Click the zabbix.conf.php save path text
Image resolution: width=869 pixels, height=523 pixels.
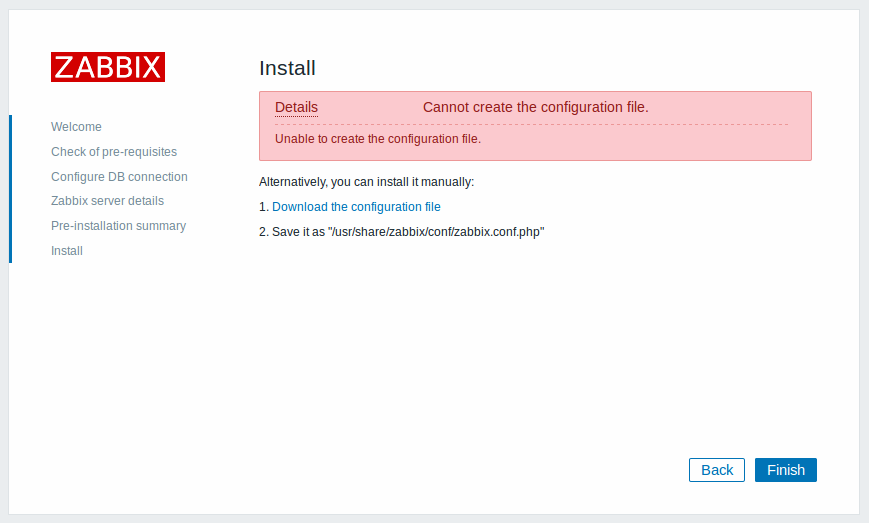click(x=436, y=232)
